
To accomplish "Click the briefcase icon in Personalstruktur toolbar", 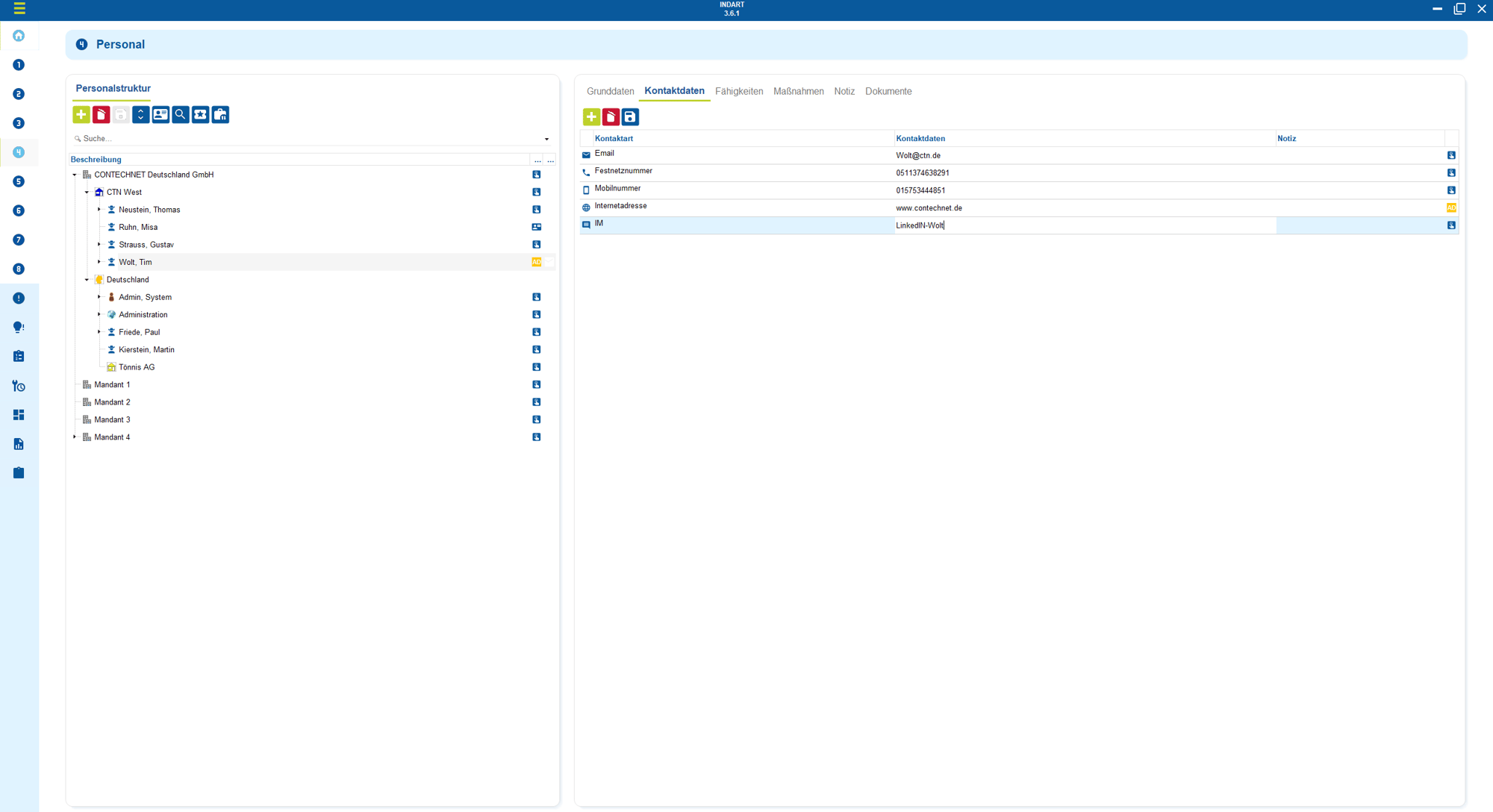I will pos(220,114).
